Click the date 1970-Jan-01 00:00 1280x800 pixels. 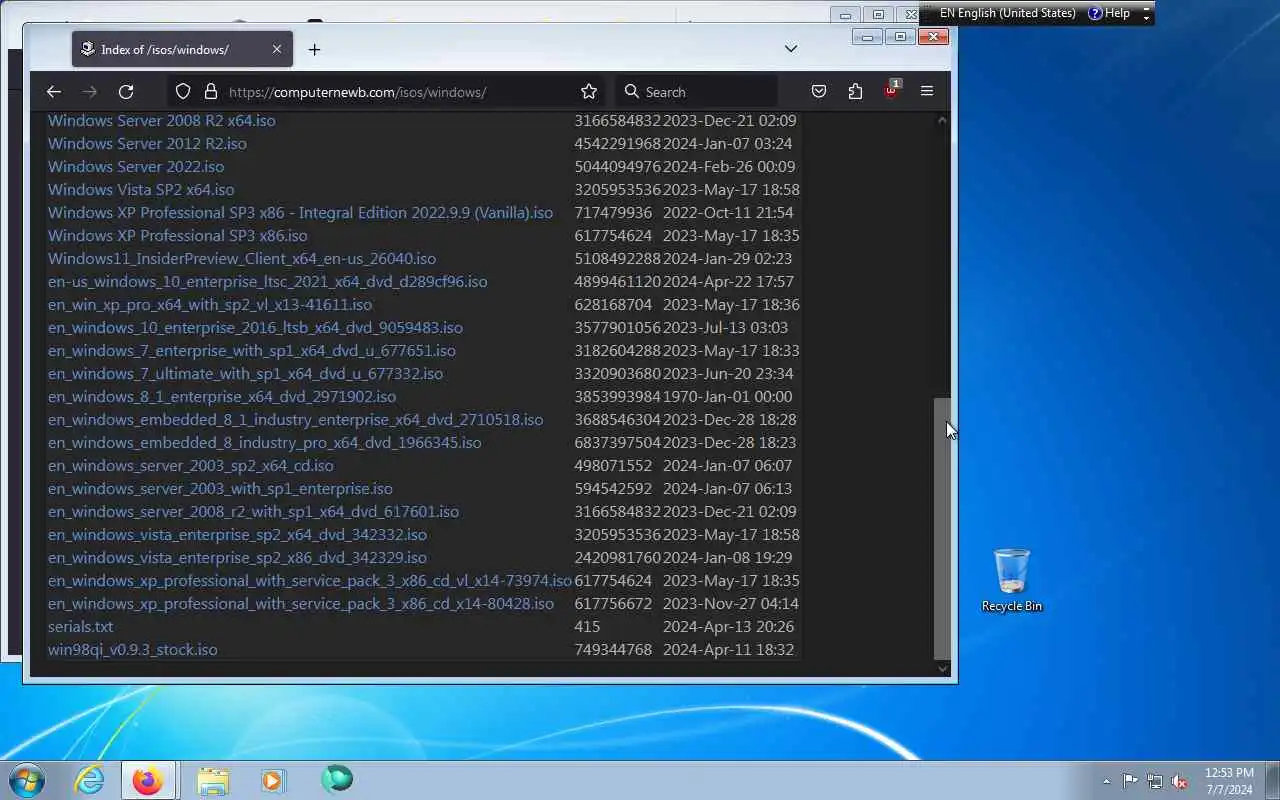pyautogui.click(x=729, y=396)
